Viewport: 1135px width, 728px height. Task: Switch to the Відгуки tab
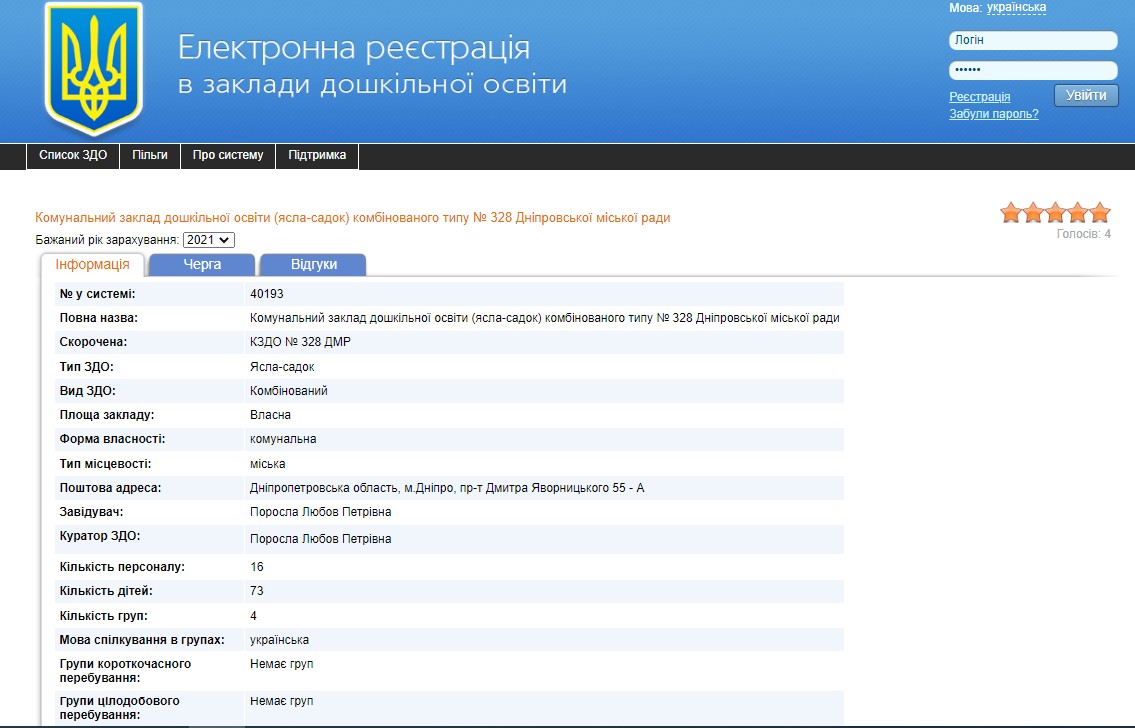pos(313,265)
